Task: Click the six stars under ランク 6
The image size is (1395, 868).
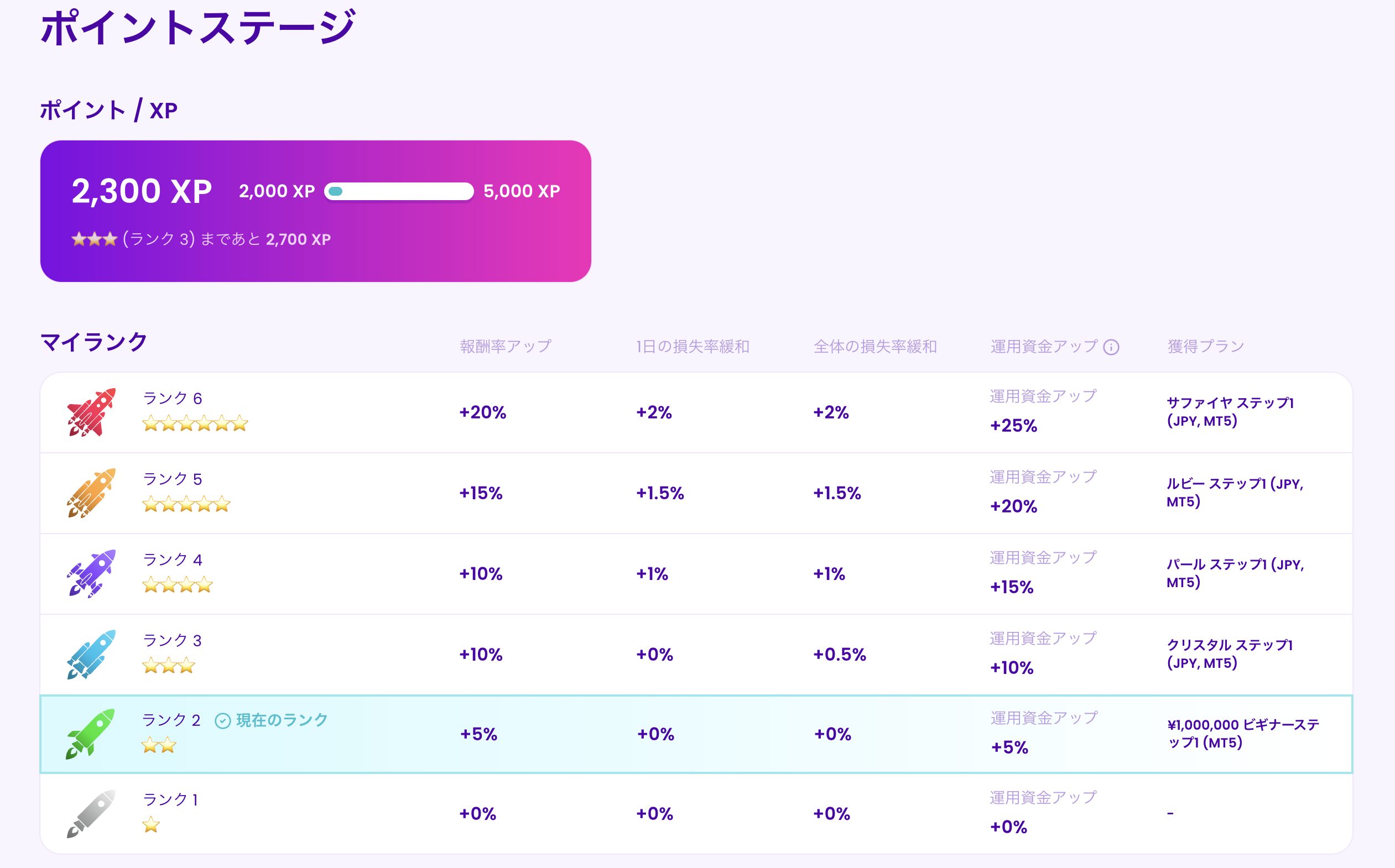Action: pos(195,424)
